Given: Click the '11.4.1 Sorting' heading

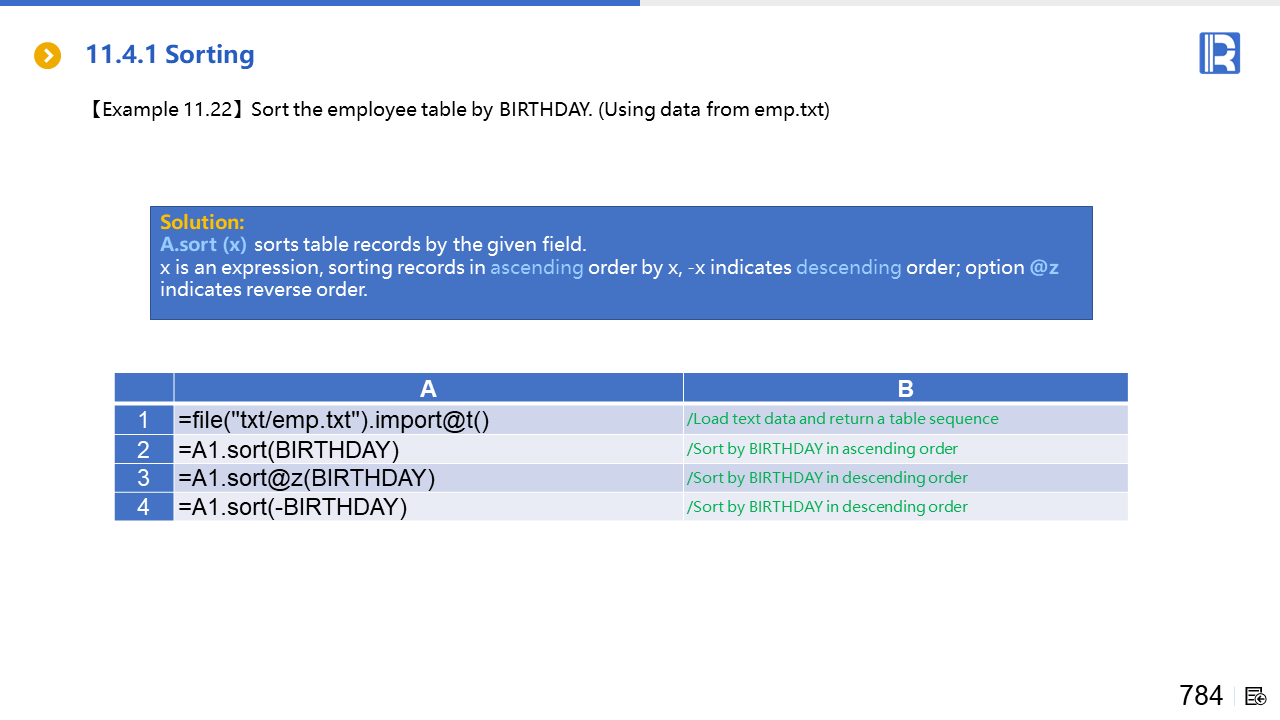Looking at the screenshot, I should [170, 55].
